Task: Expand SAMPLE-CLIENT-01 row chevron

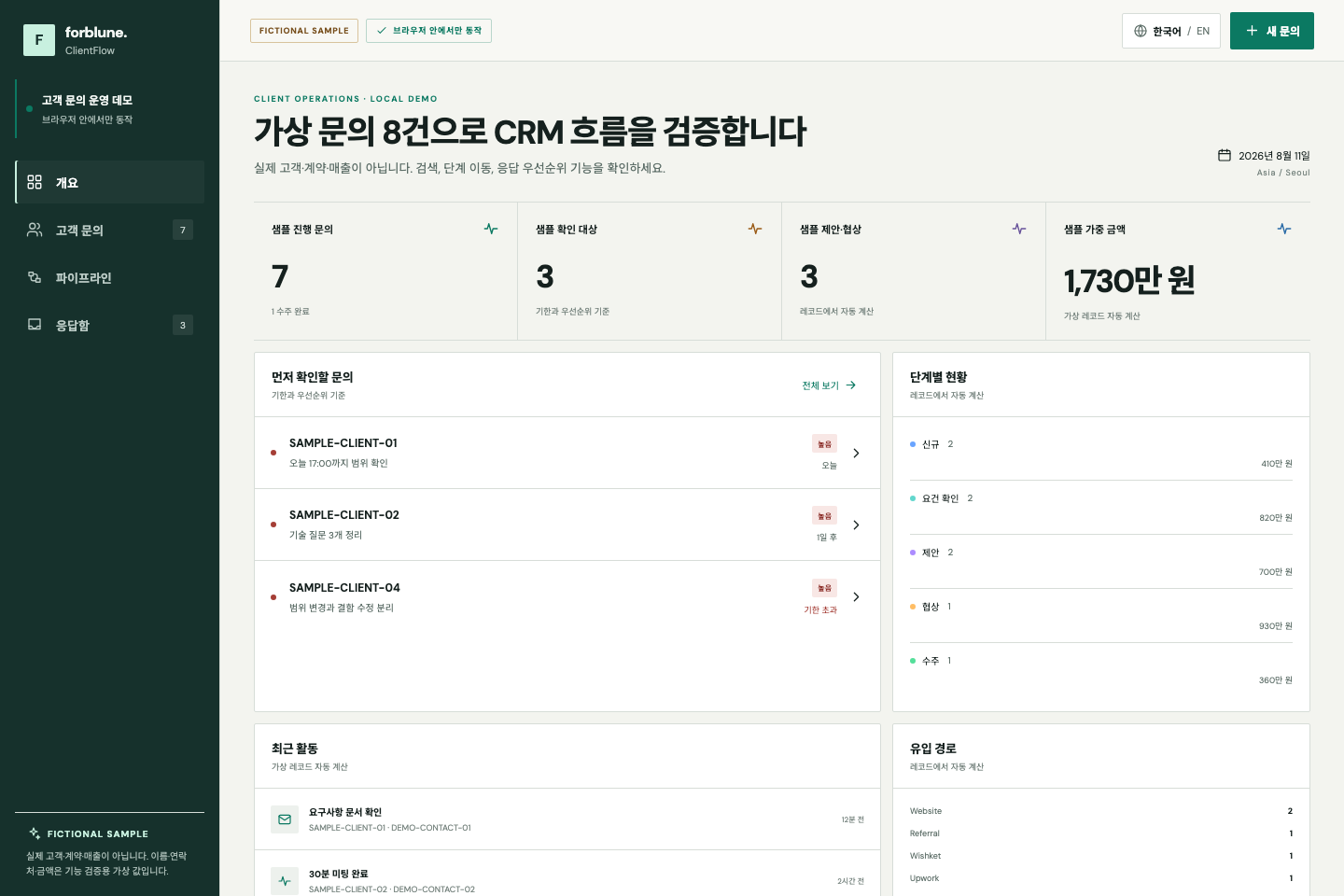Action: 856,453
